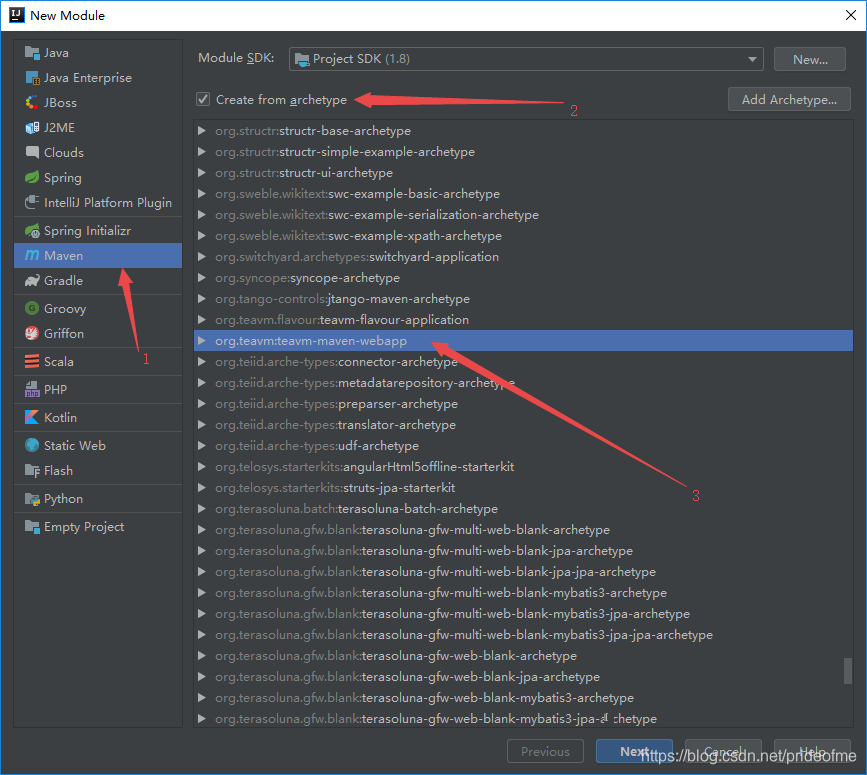Click the Scala icon
This screenshot has width=867, height=775.
click(32, 362)
